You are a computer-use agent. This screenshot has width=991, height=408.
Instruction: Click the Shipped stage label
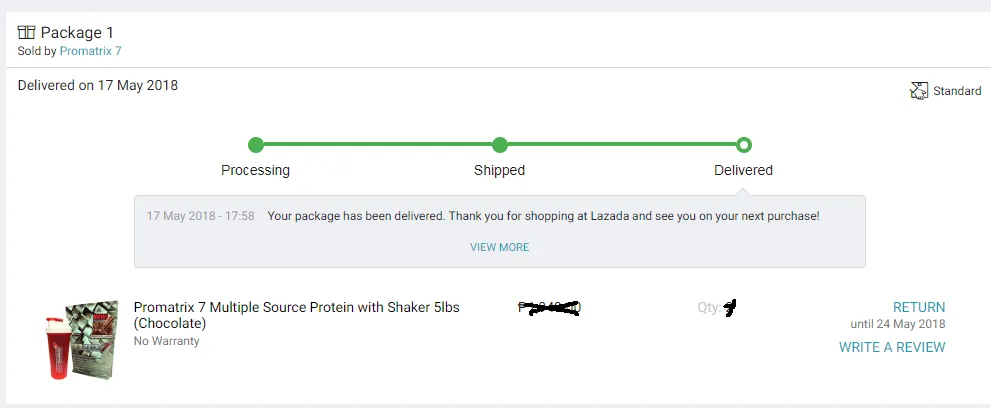[x=499, y=171]
